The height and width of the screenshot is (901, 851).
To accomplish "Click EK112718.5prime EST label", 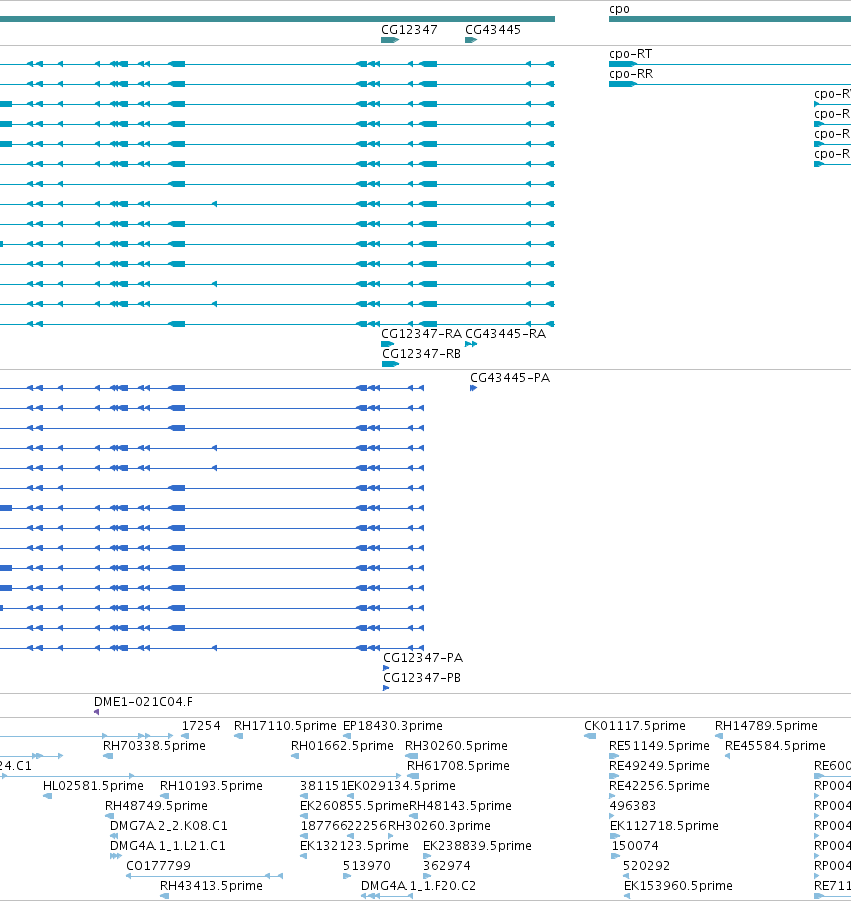I will (664, 826).
